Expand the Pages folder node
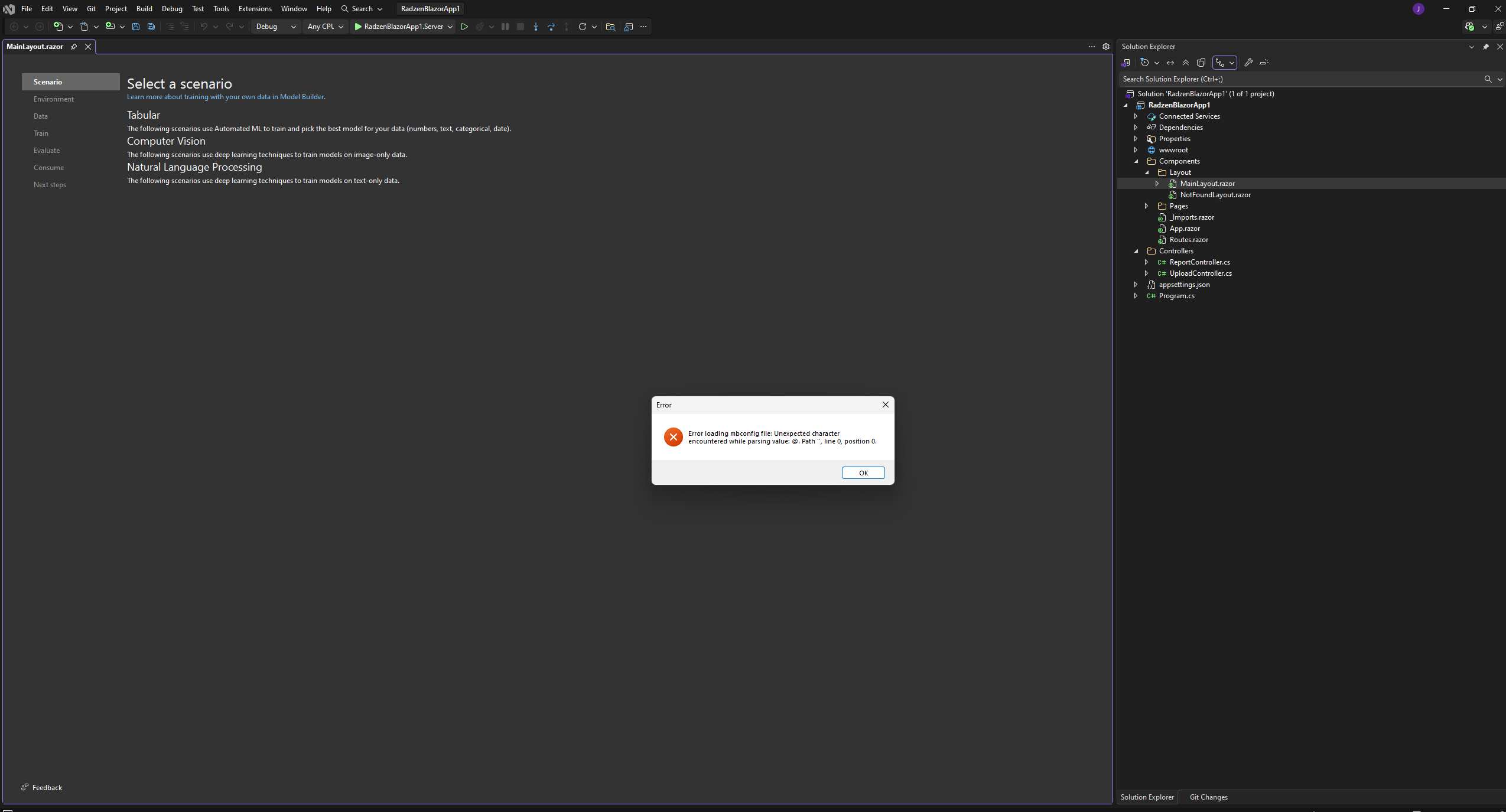The width and height of the screenshot is (1506, 812). tap(1146, 206)
